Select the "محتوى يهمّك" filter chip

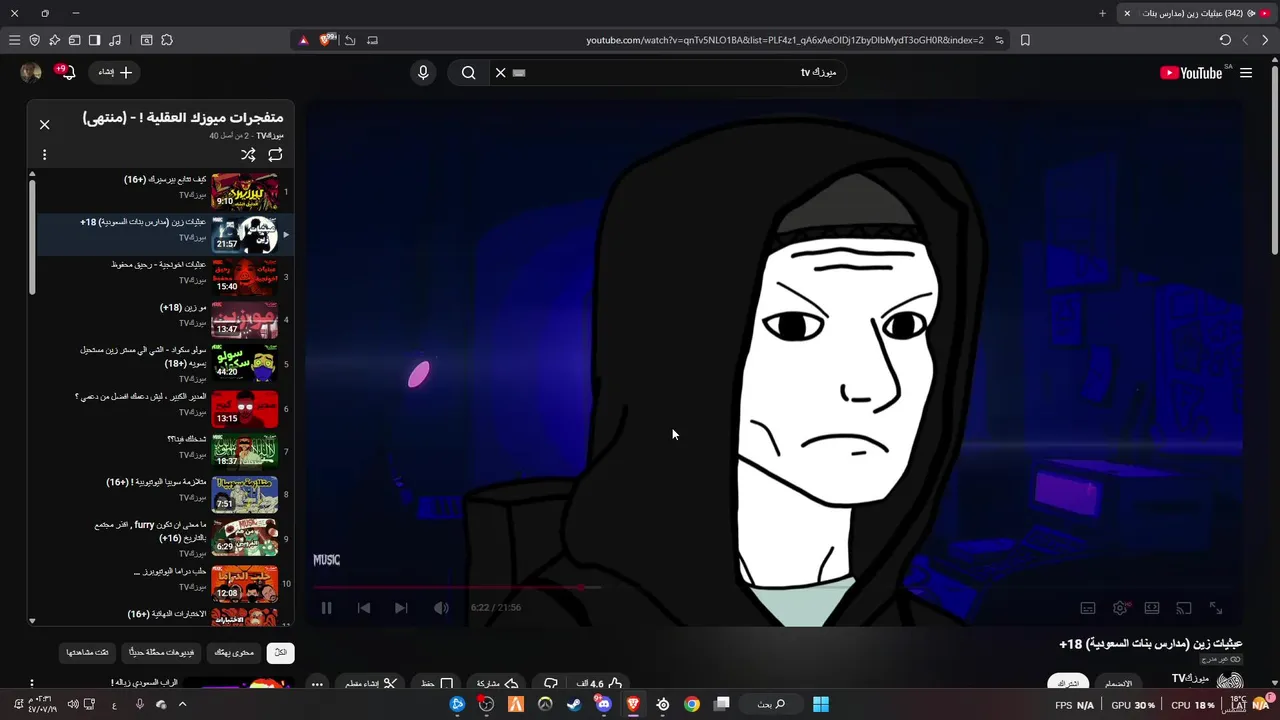tap(234, 652)
